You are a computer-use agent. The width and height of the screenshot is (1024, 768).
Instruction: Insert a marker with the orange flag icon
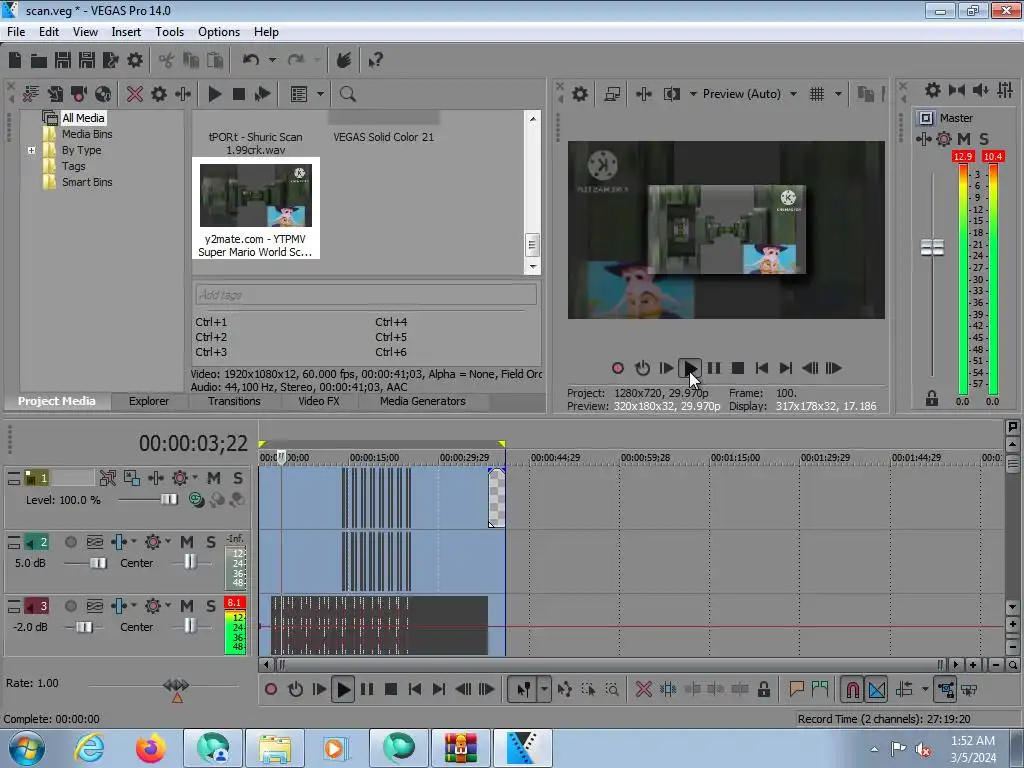796,689
